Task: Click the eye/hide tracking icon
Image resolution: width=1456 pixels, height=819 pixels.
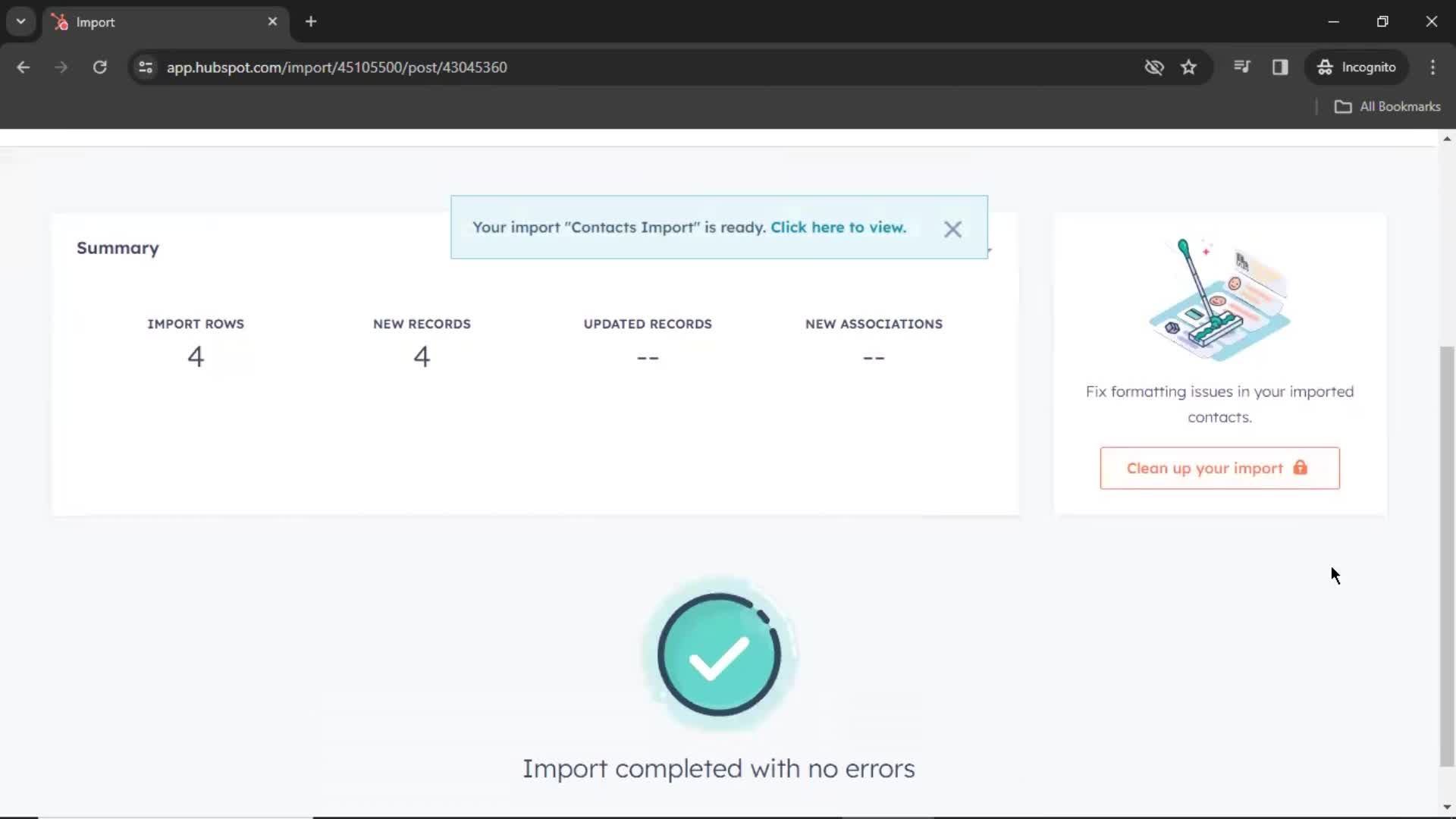Action: pyautogui.click(x=1154, y=67)
